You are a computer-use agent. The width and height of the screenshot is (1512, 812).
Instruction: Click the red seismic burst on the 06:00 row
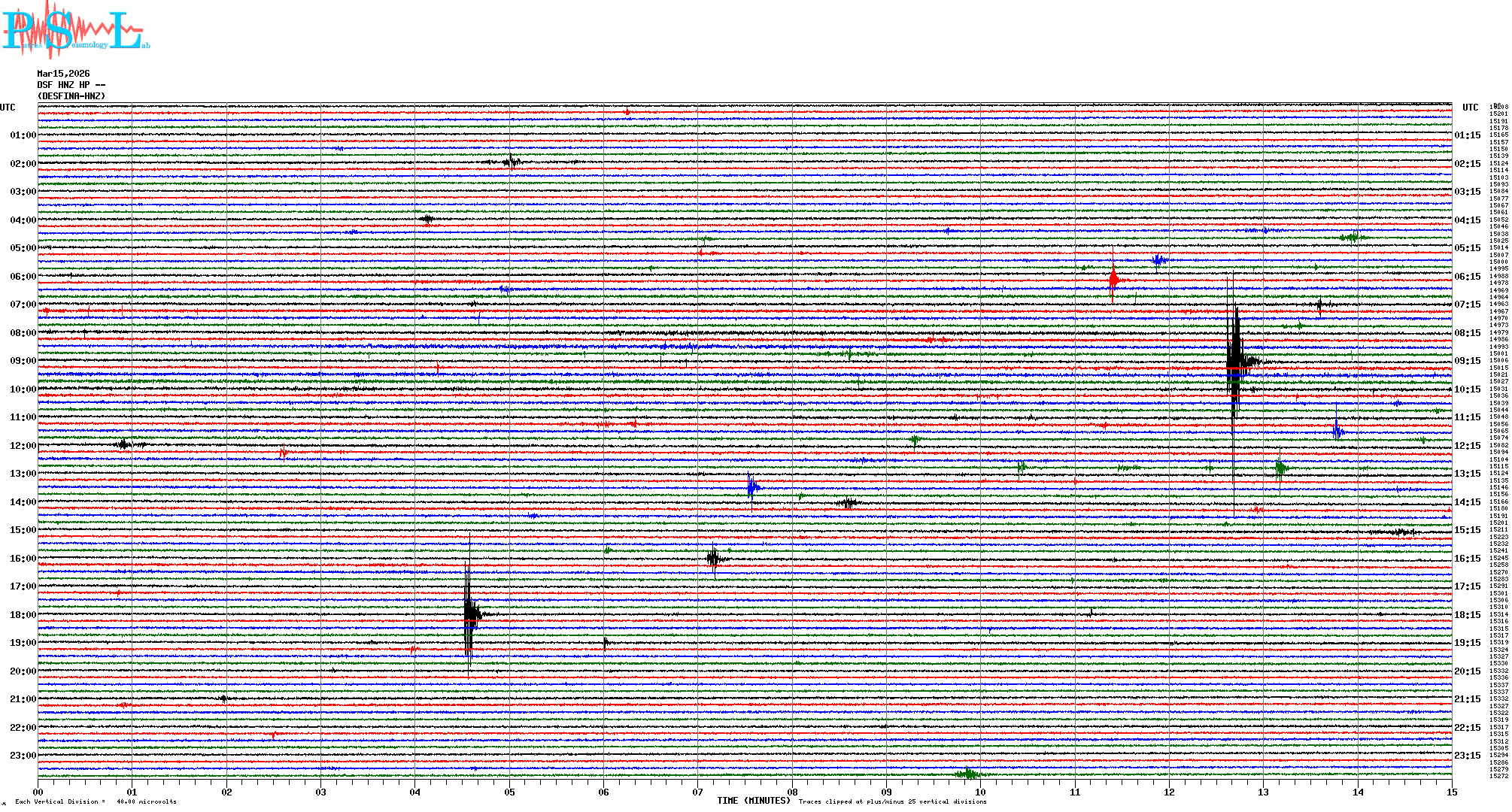(x=1113, y=280)
